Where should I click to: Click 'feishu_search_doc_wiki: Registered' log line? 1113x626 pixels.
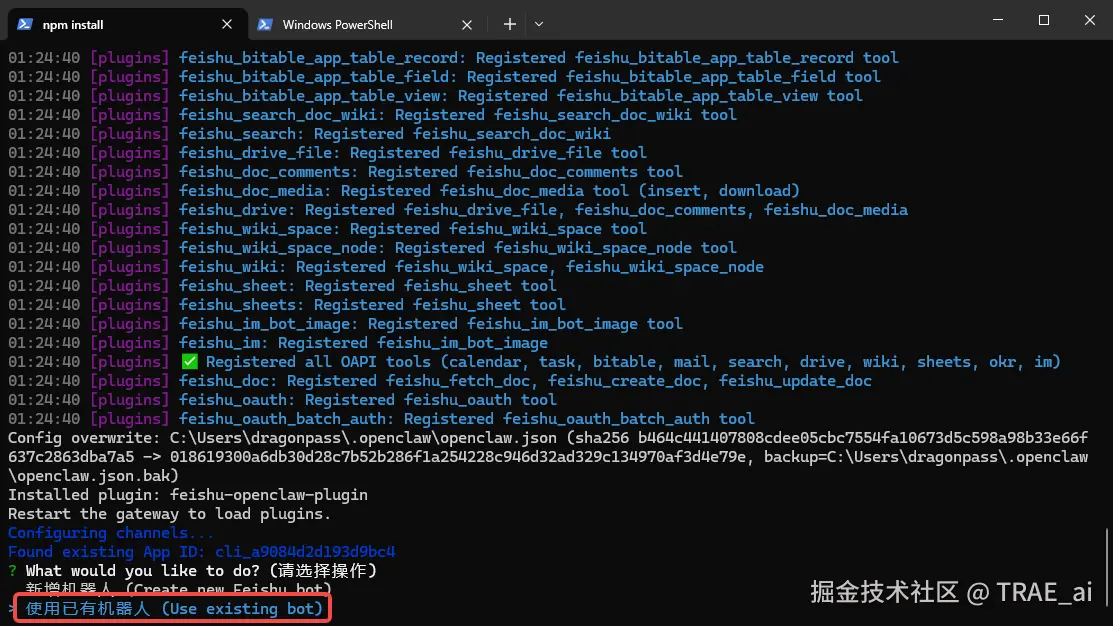pos(373,115)
